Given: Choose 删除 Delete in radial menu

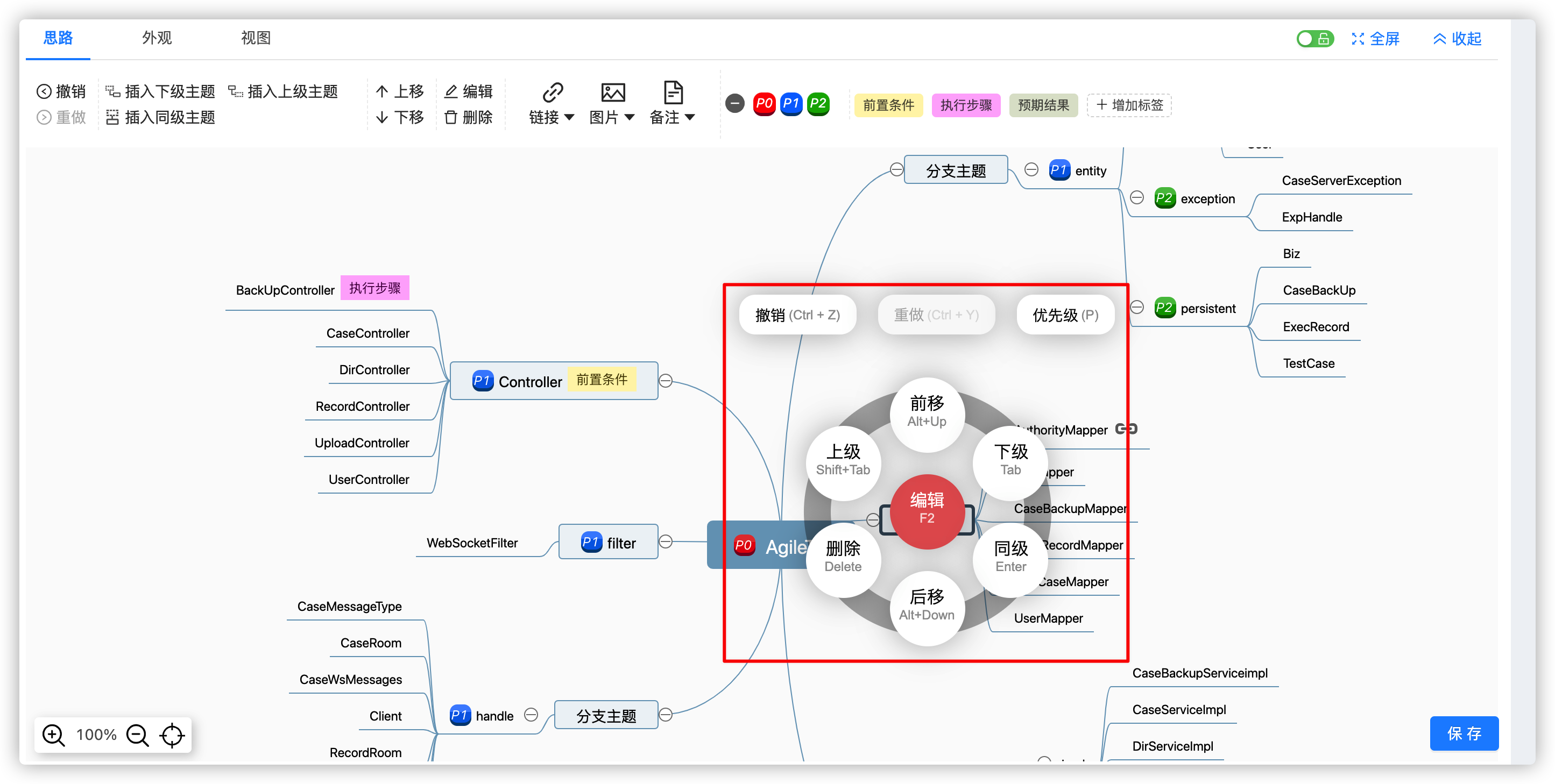Looking at the screenshot, I should point(843,560).
